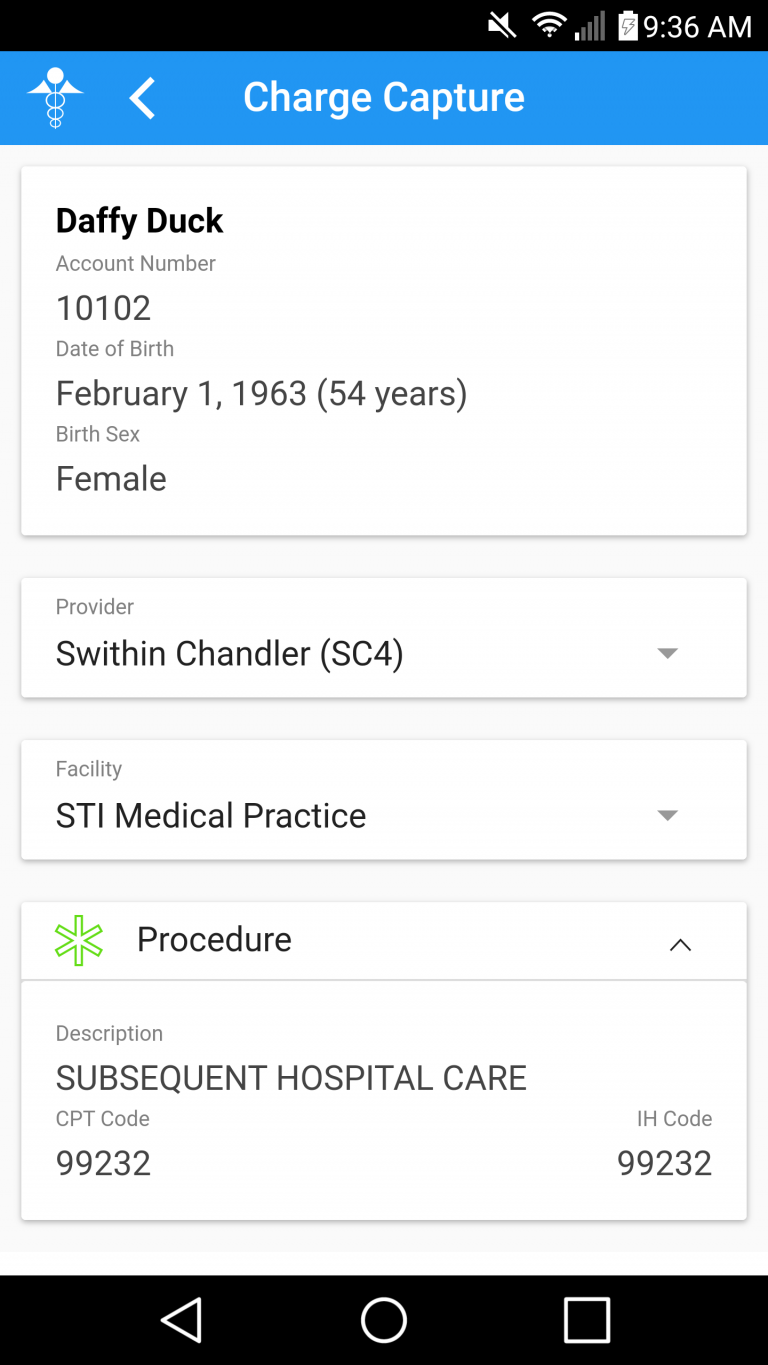Open the Facility dropdown arrow
This screenshot has height=1365, width=768.
pyautogui.click(x=667, y=815)
